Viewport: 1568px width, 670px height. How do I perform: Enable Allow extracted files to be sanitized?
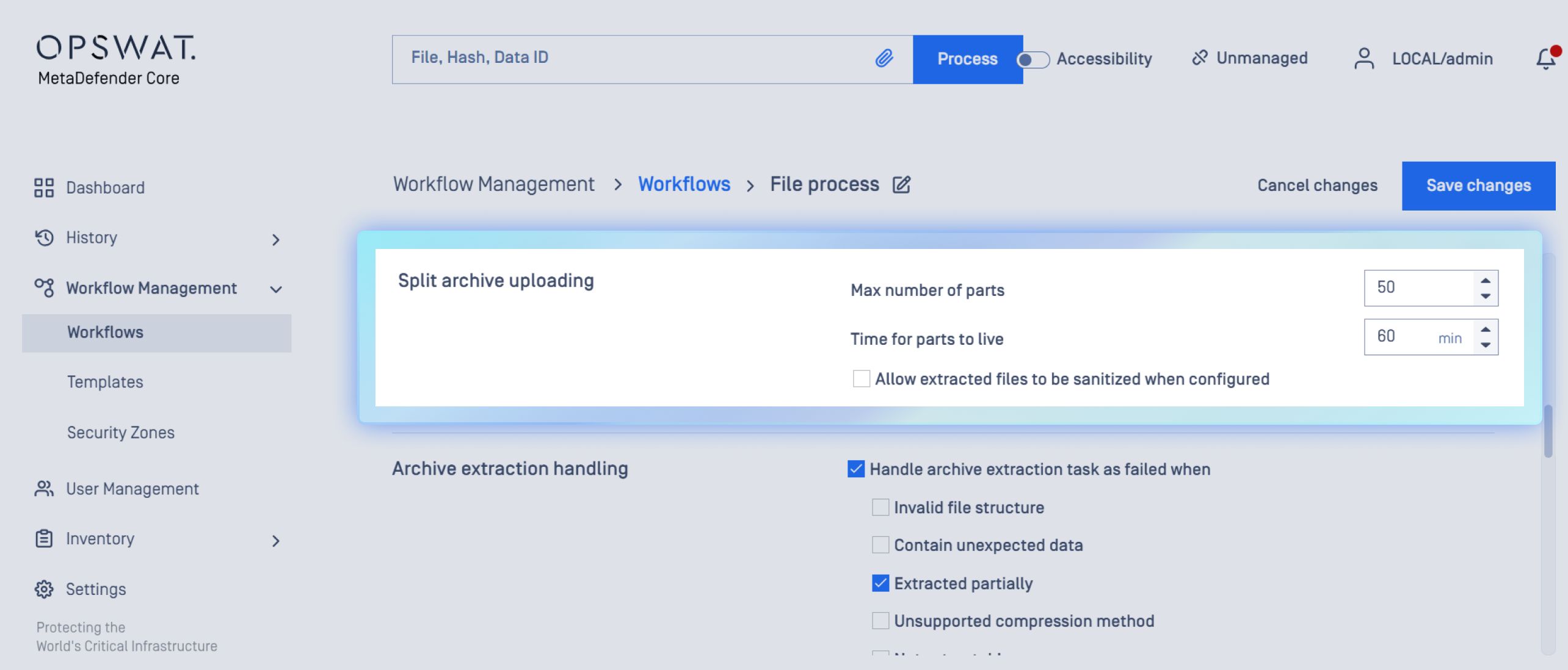click(861, 379)
